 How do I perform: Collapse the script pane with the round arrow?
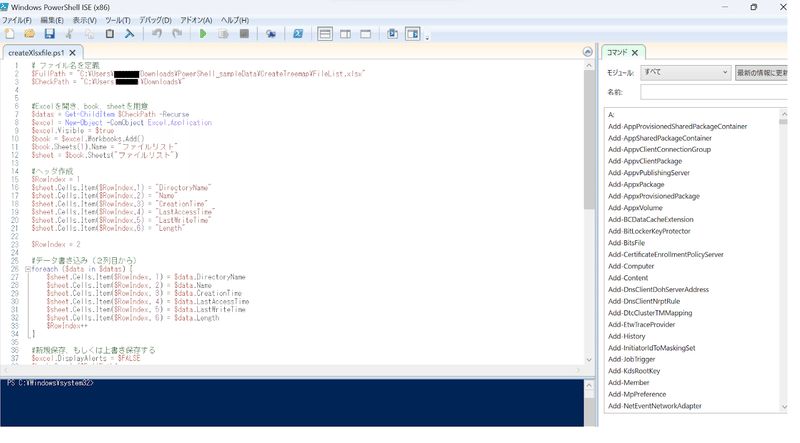pos(587,52)
